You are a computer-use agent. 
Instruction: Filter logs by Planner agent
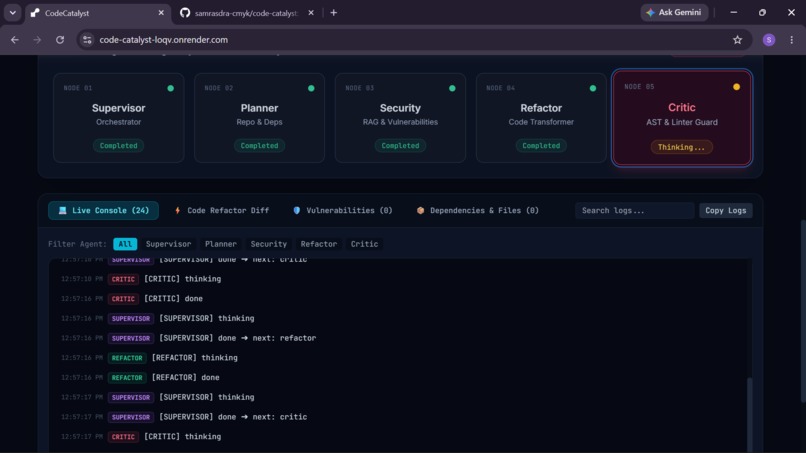221,244
